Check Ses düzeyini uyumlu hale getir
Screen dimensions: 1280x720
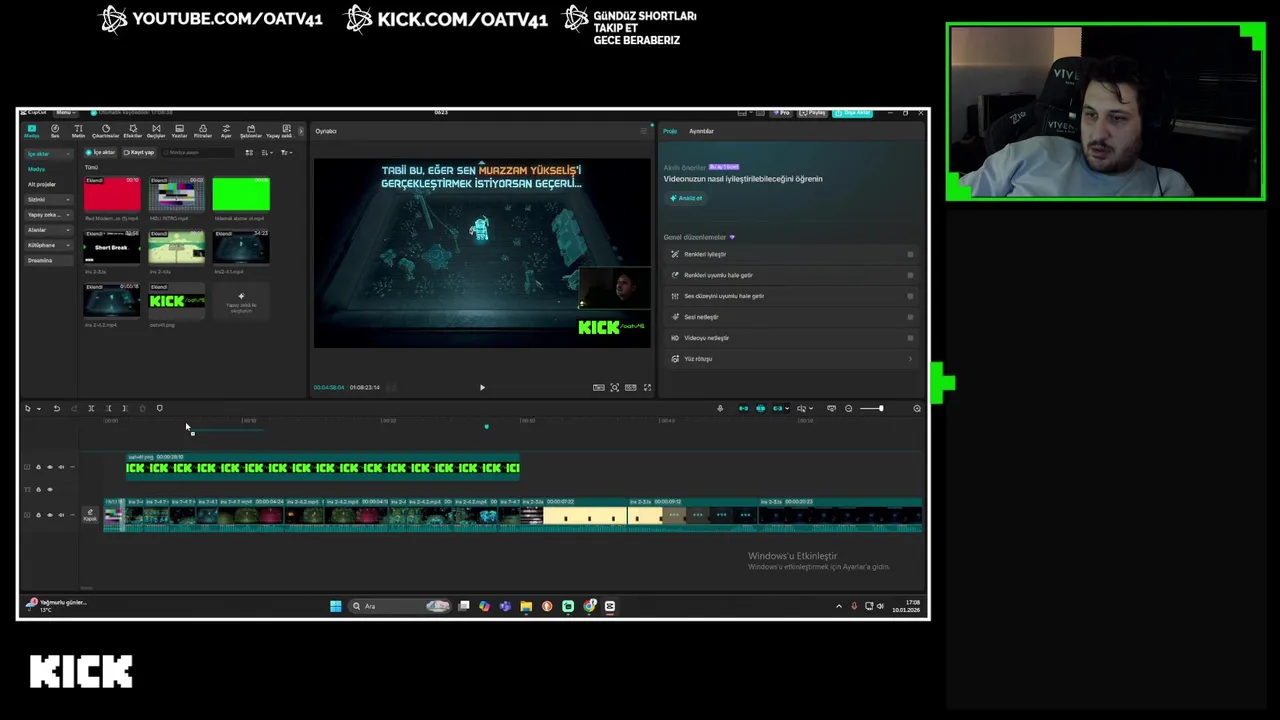(x=910, y=296)
